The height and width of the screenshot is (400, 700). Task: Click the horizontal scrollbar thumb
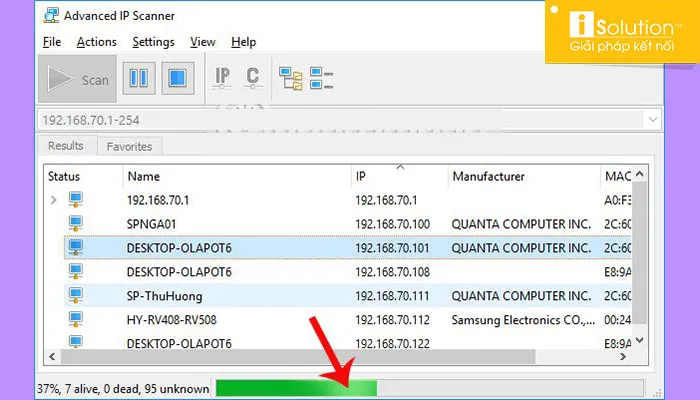point(298,356)
